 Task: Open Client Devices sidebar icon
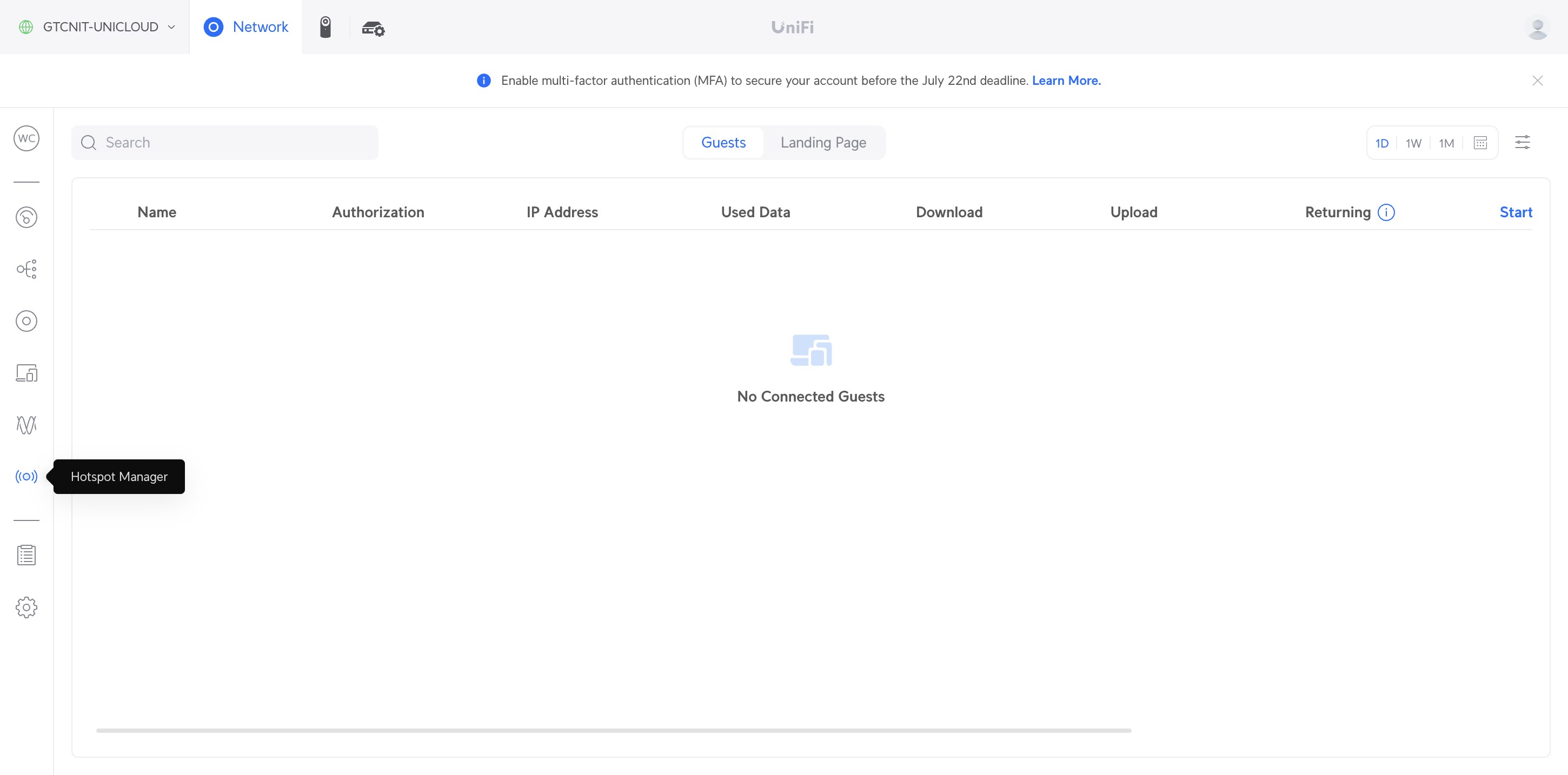[x=26, y=373]
